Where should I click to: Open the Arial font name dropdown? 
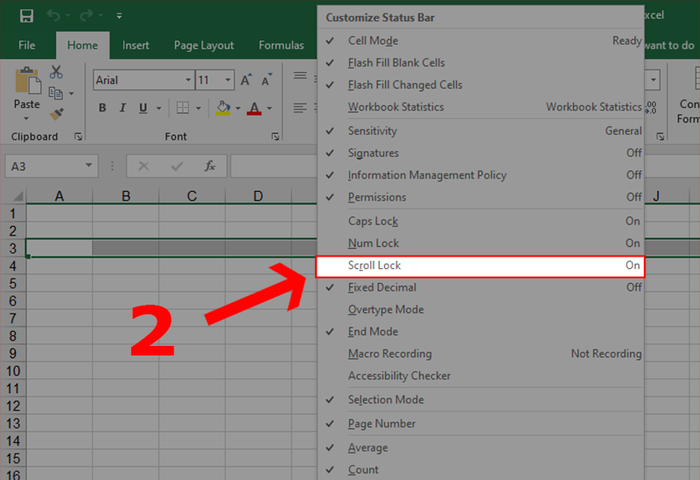[x=188, y=80]
